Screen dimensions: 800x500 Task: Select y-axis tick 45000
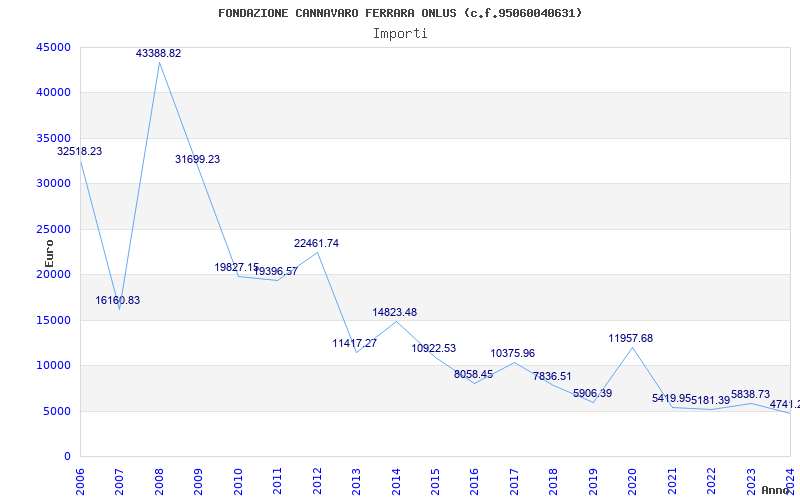click(53, 47)
